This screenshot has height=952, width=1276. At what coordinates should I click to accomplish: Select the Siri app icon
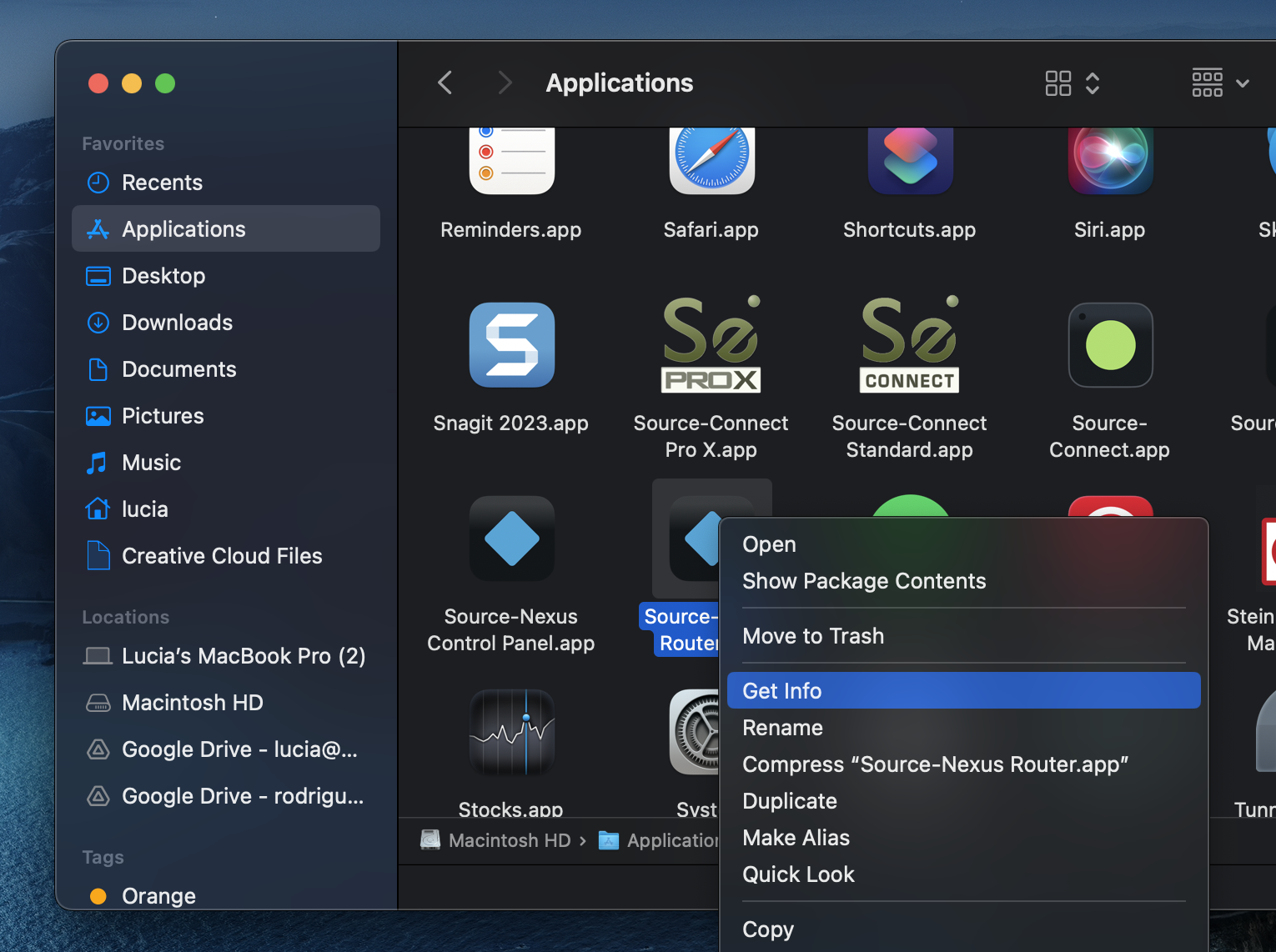(x=1110, y=158)
